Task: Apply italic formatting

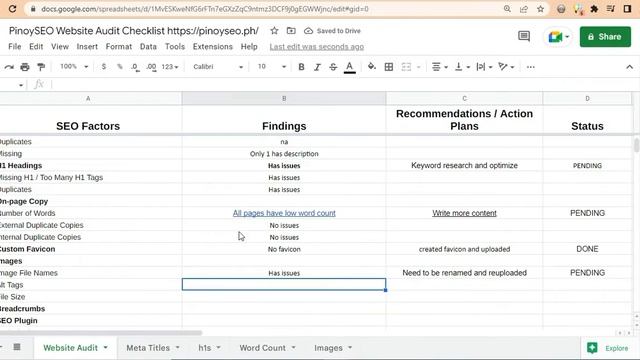Action: tap(317, 67)
